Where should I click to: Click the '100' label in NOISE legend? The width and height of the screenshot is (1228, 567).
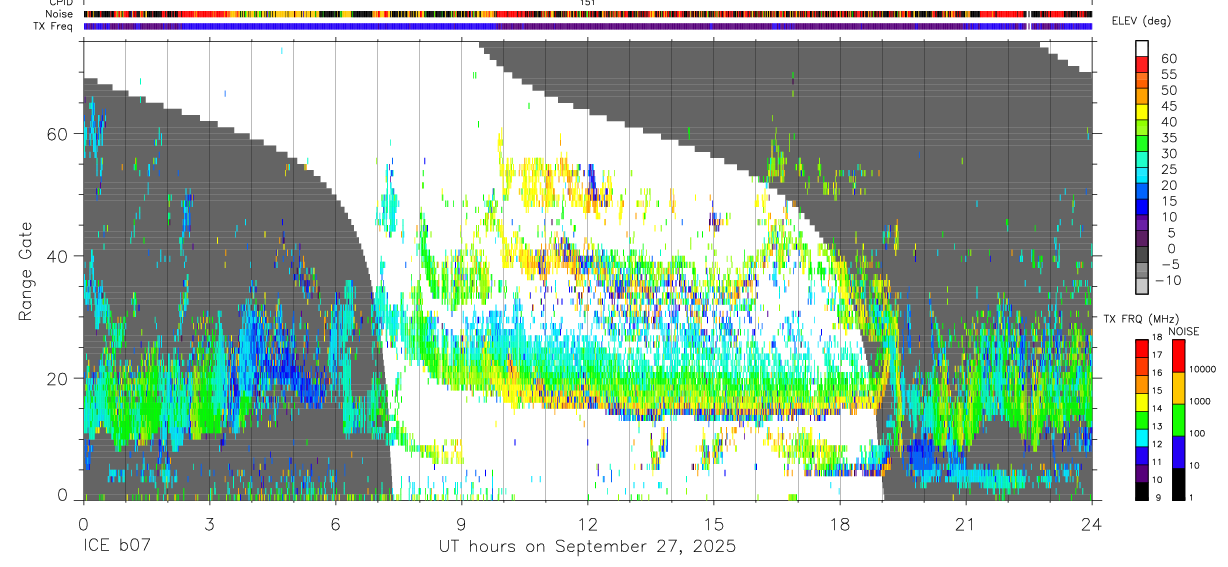pos(1199,433)
